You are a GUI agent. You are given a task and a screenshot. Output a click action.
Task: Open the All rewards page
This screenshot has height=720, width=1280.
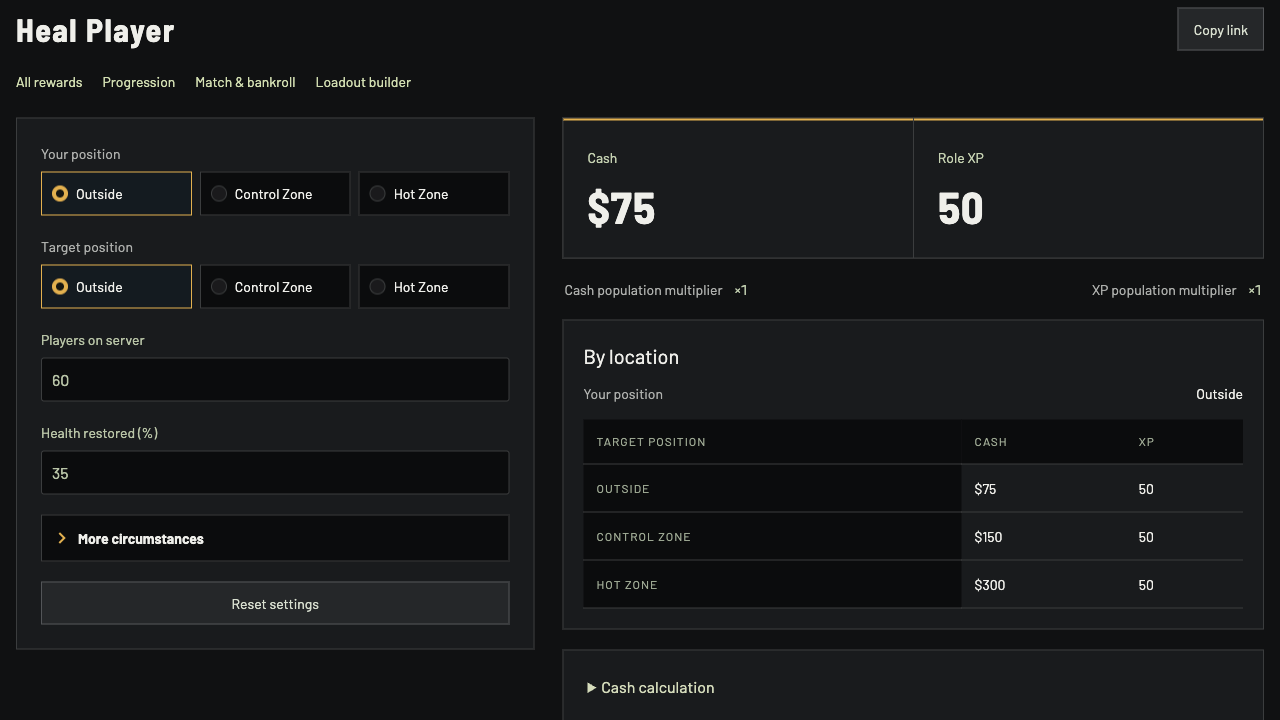[49, 82]
